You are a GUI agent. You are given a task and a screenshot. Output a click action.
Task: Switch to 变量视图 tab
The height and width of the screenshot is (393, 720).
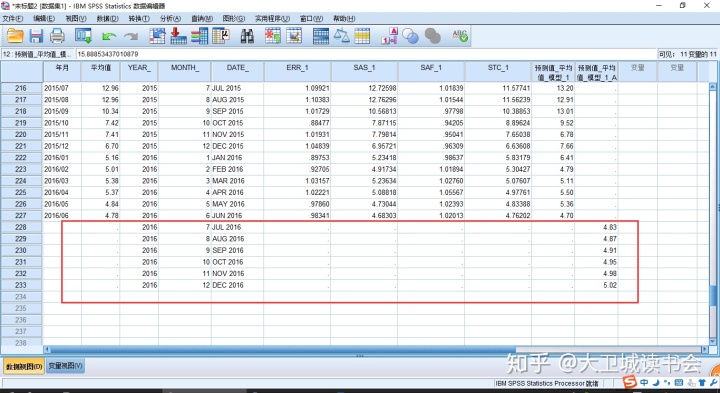click(65, 366)
